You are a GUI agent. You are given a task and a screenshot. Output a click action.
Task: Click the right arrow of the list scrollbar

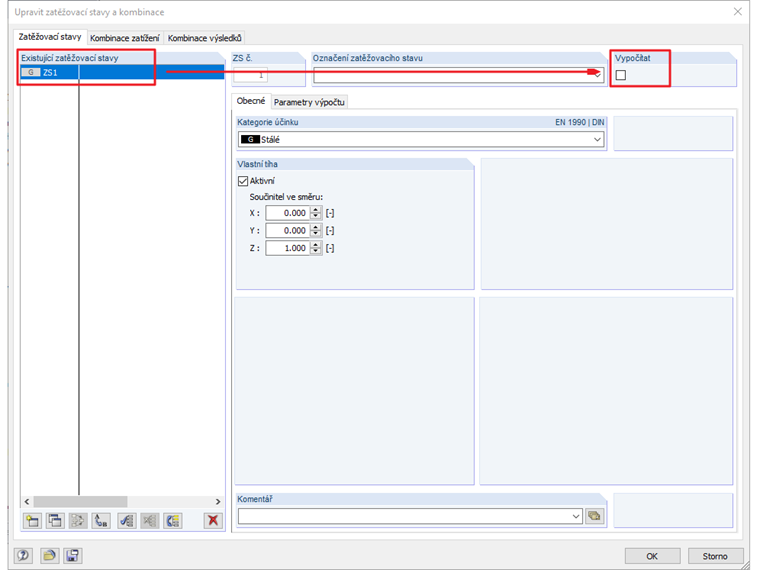click(x=218, y=501)
